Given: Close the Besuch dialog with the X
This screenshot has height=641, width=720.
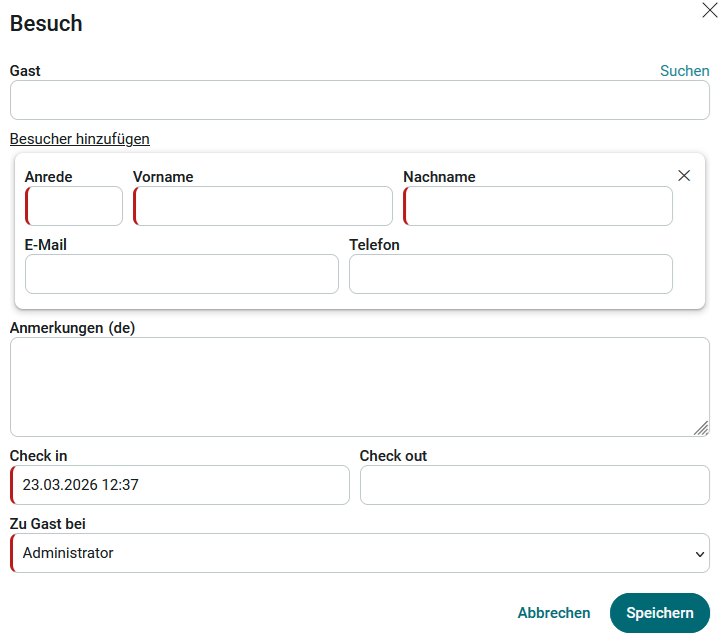Looking at the screenshot, I should click(x=710, y=11).
